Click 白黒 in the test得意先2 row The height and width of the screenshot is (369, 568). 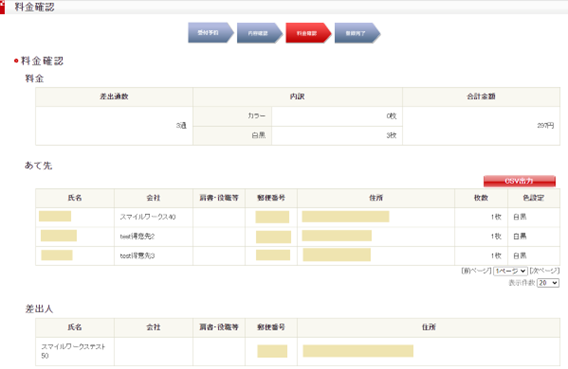tap(520, 236)
